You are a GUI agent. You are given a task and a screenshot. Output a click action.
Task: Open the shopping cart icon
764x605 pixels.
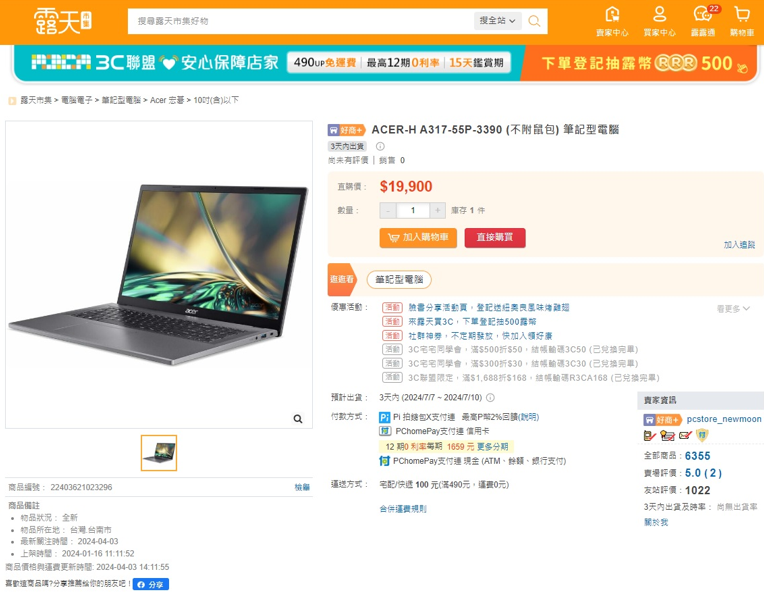742,15
